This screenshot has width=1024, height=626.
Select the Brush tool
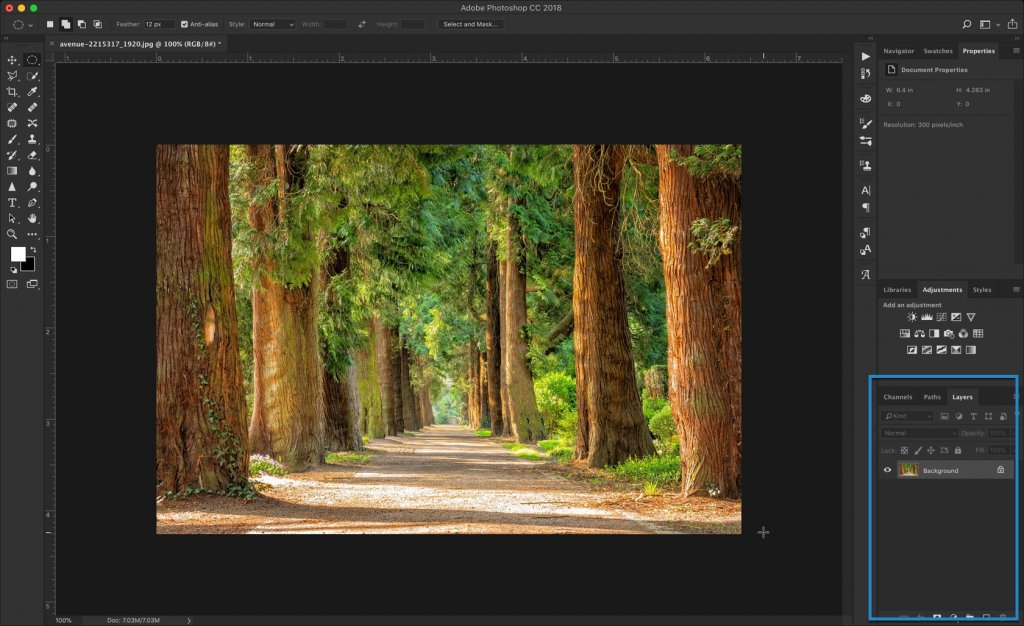12,139
